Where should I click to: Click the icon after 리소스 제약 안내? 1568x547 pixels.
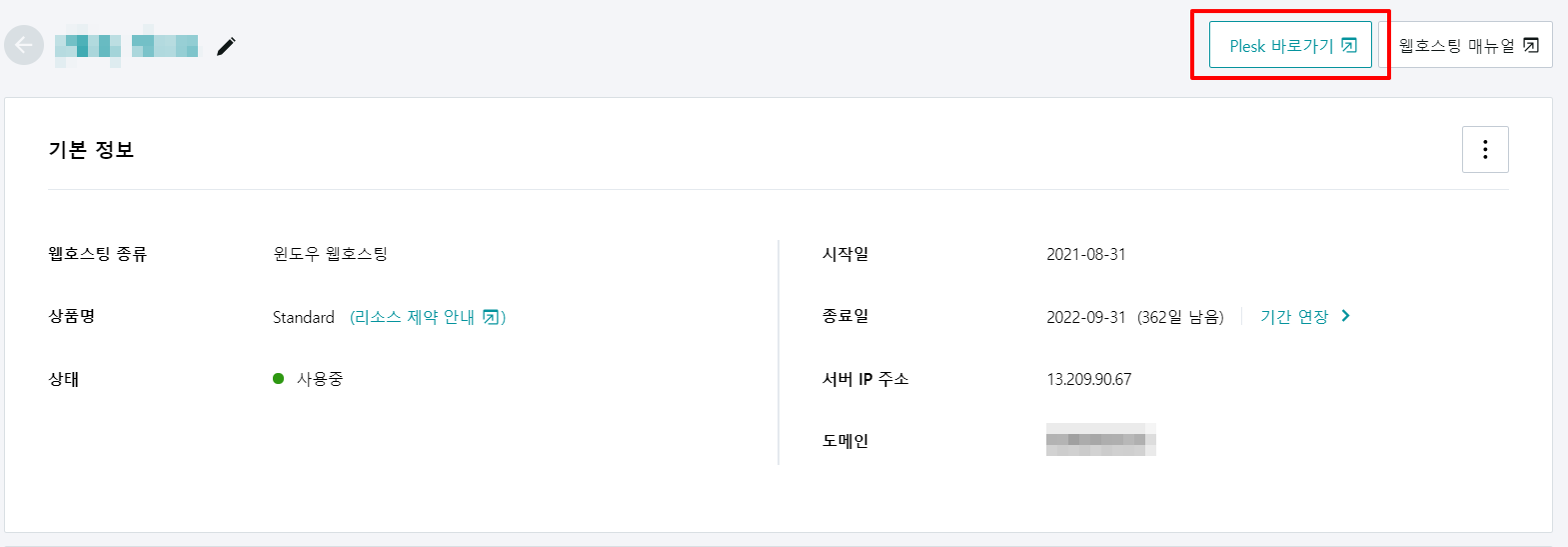point(491,317)
